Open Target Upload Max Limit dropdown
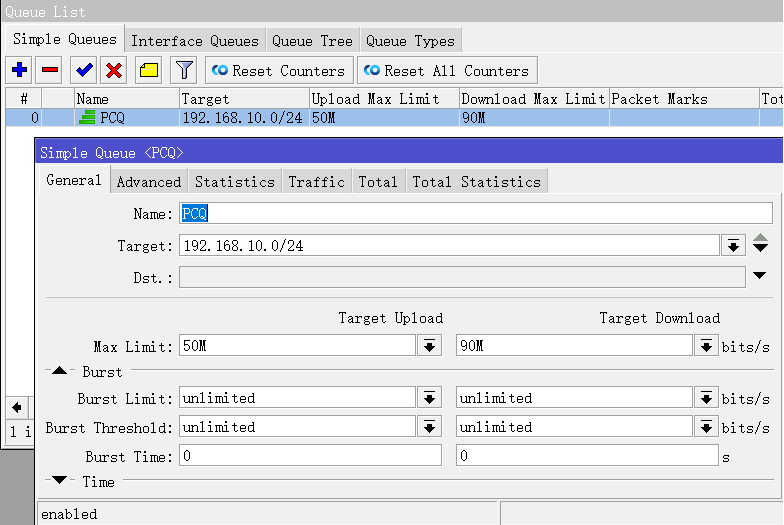Viewport: 784px width, 525px height. click(x=429, y=346)
